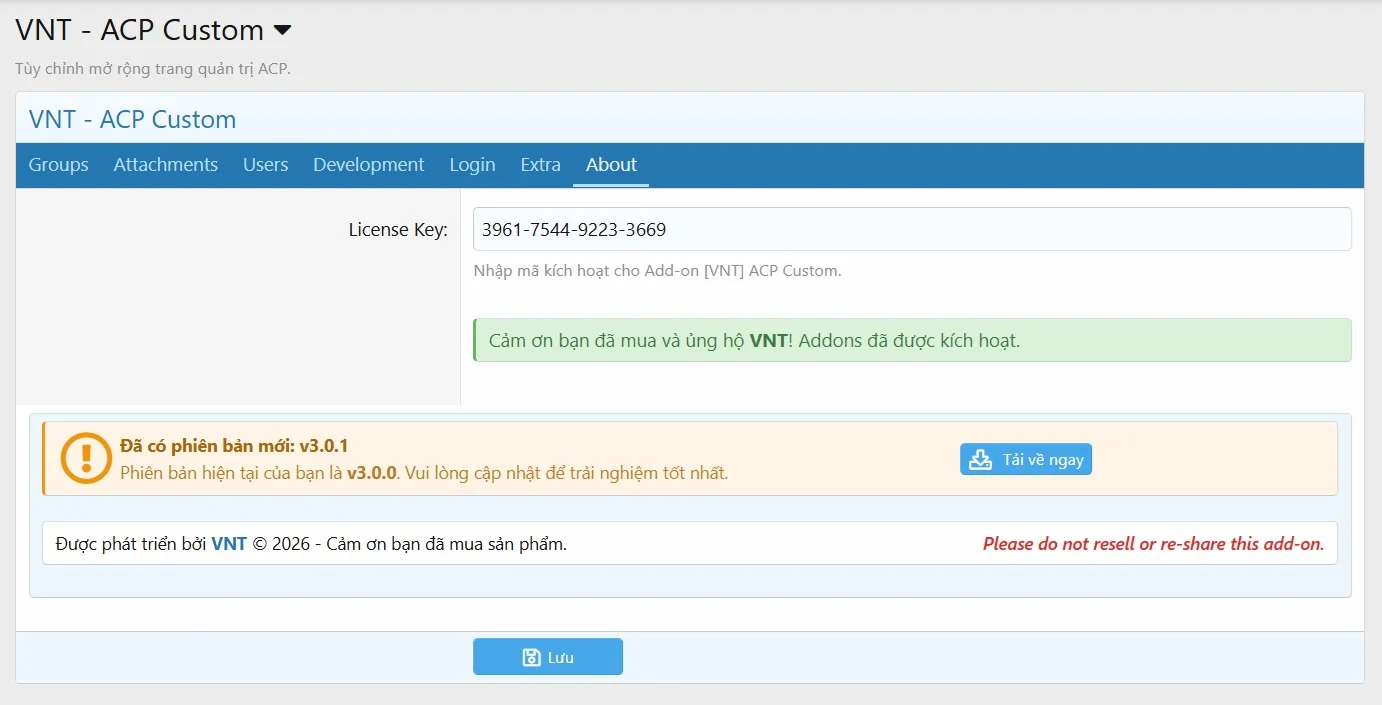Click the 'Please do not resell' warning text
This screenshot has height=705, width=1382.
pyautogui.click(x=1153, y=544)
